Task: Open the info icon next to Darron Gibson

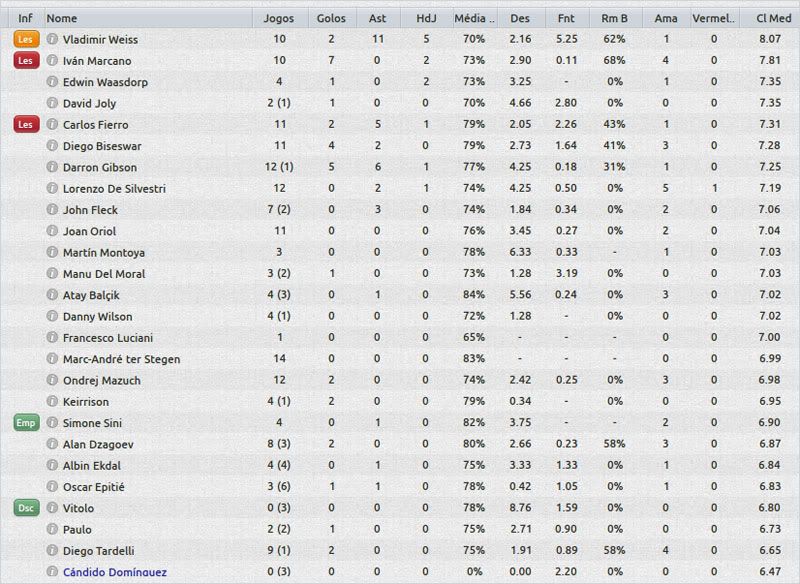Action: 52,167
